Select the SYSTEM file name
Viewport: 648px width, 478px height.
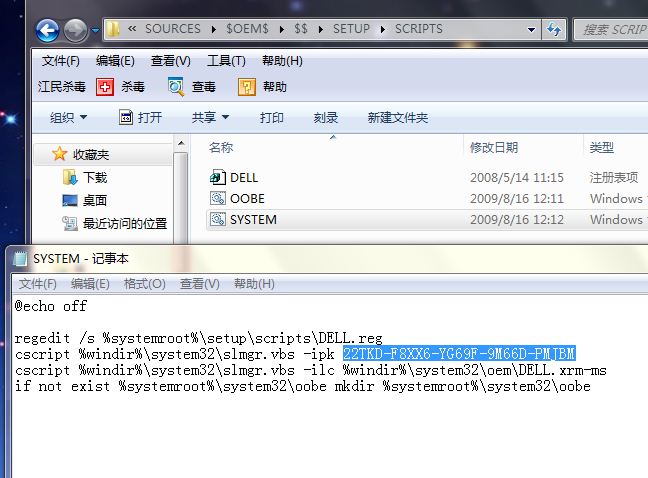pos(253,220)
